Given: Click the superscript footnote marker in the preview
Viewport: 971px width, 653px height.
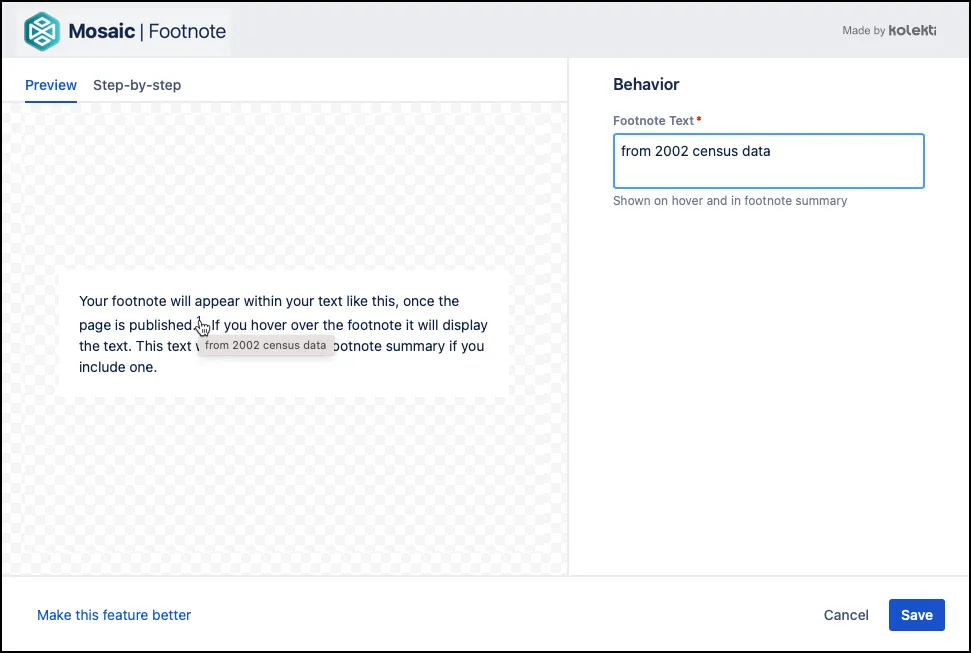Looking at the screenshot, I should point(199,319).
